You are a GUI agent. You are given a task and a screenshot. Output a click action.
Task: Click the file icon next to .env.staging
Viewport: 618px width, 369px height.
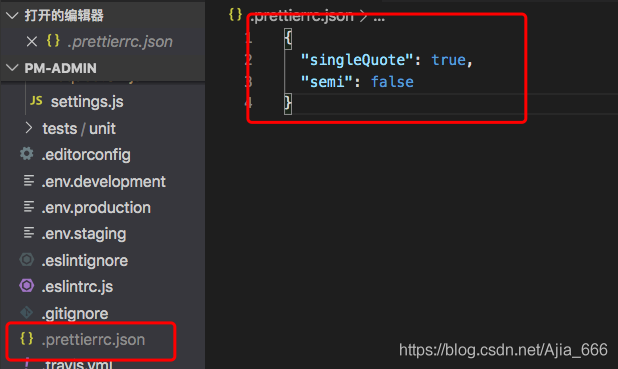pyautogui.click(x=28, y=233)
